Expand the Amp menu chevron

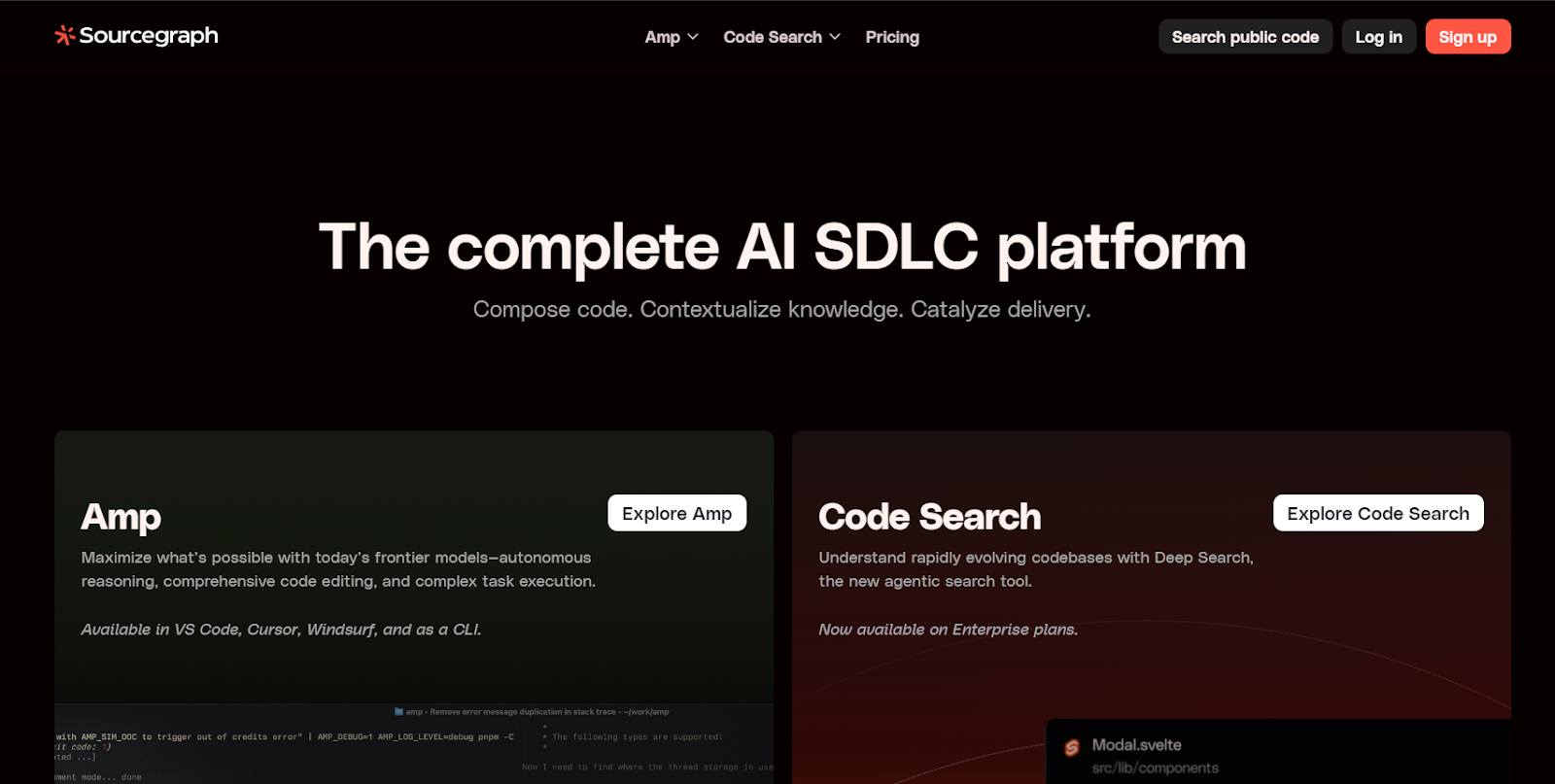(x=693, y=37)
